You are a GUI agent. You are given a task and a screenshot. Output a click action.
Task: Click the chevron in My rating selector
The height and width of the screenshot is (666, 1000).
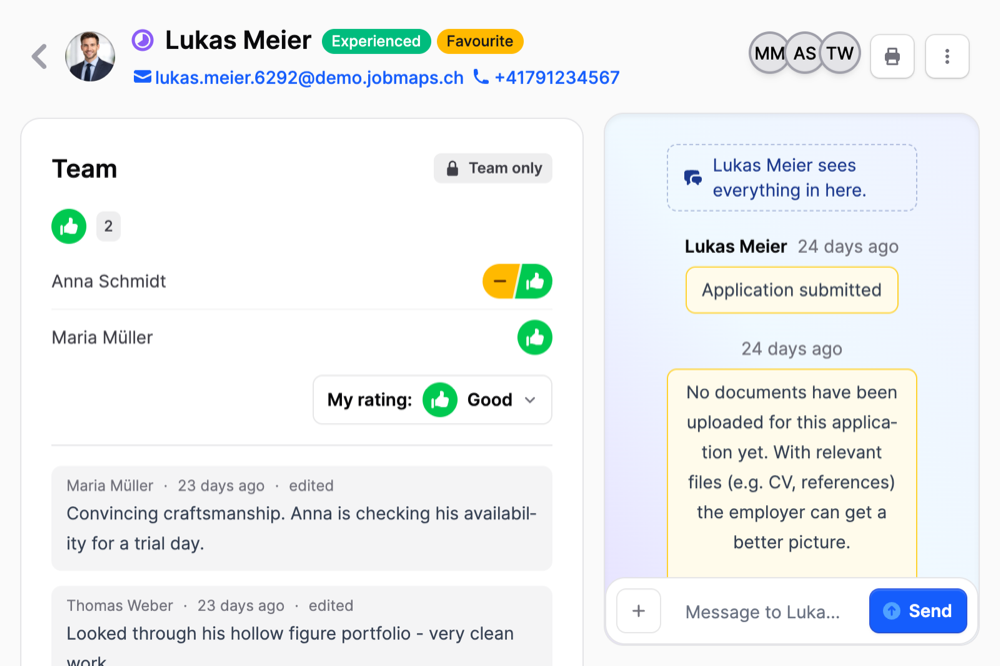coord(530,400)
